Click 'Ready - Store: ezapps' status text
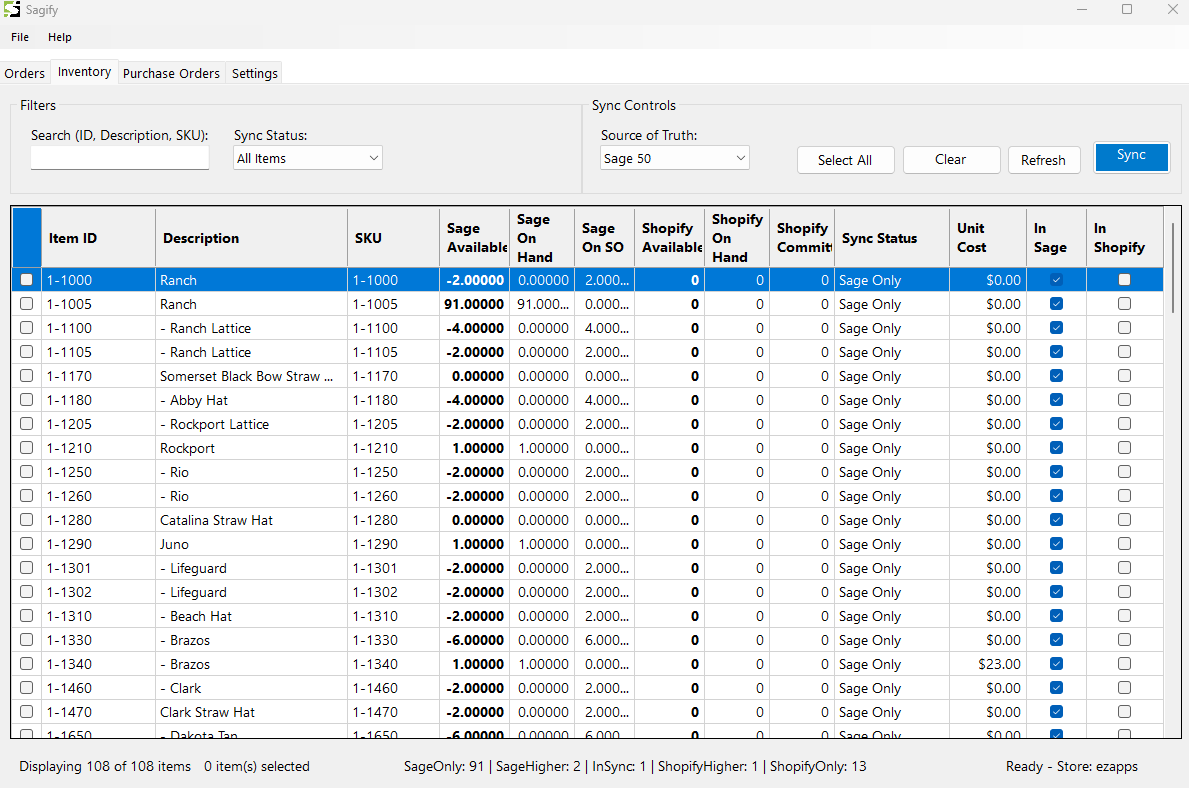1189x788 pixels. coord(1071,766)
